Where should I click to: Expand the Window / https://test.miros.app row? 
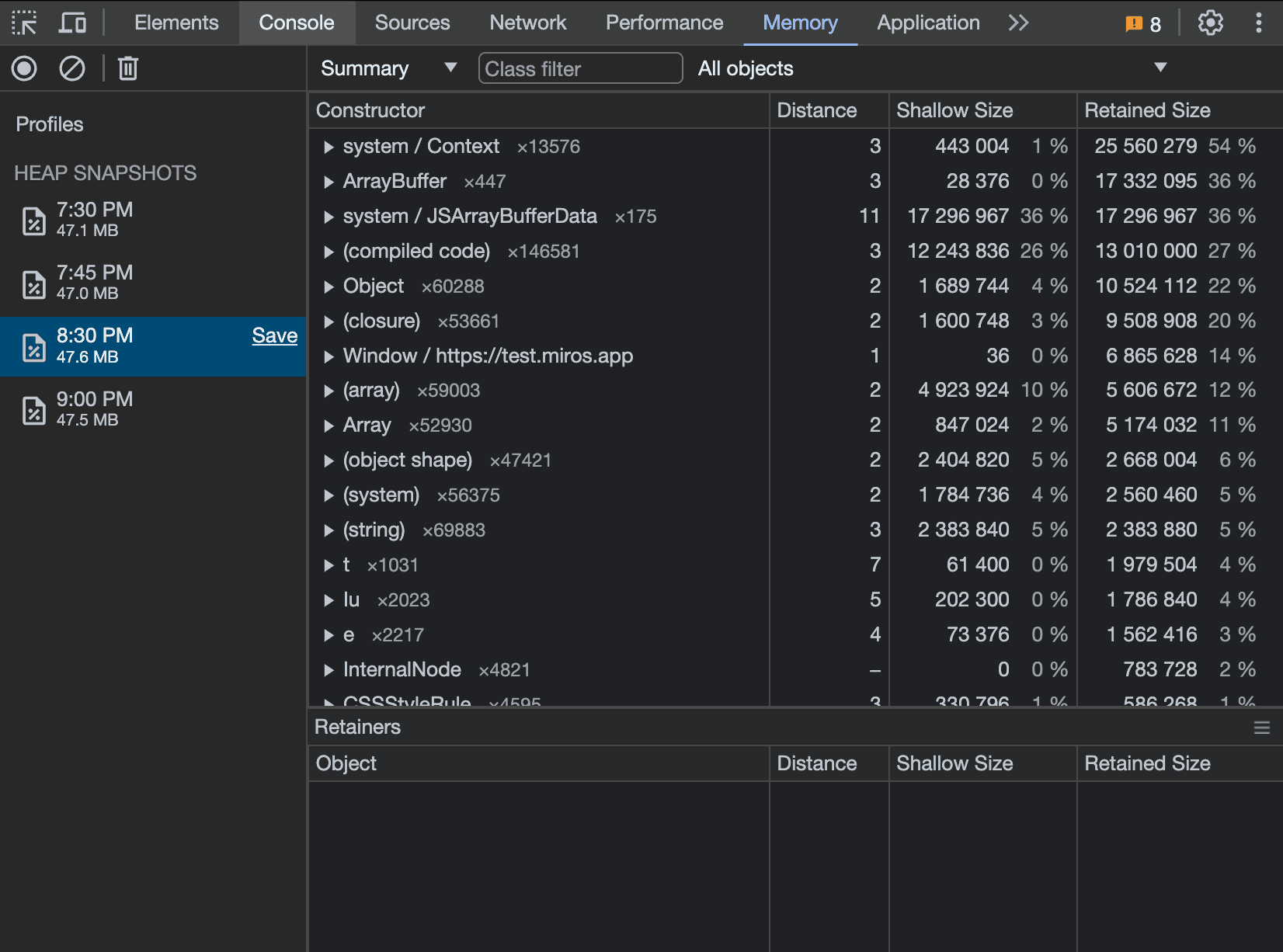pos(329,356)
